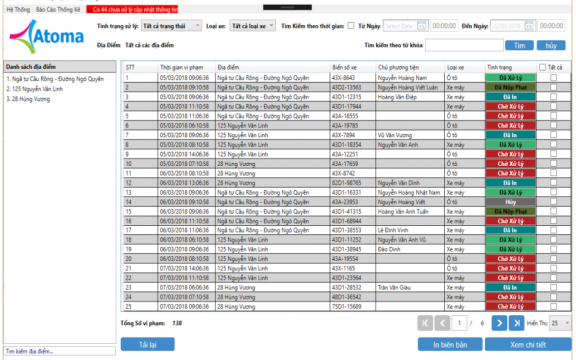Viewport: 576px width, 360px height.
Task: Click the Tìm search button
Action: point(519,45)
